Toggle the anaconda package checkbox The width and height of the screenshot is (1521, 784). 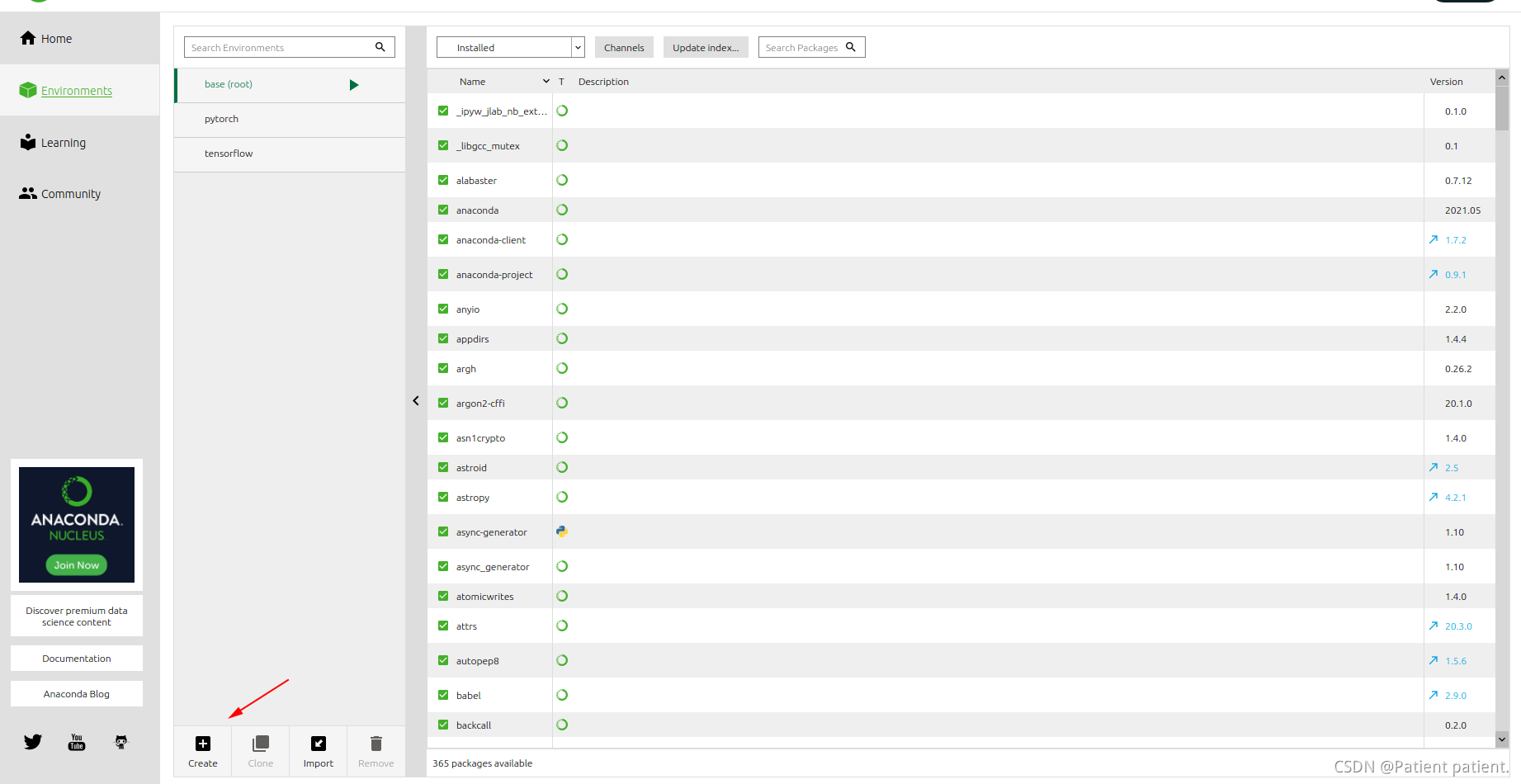pyautogui.click(x=443, y=210)
